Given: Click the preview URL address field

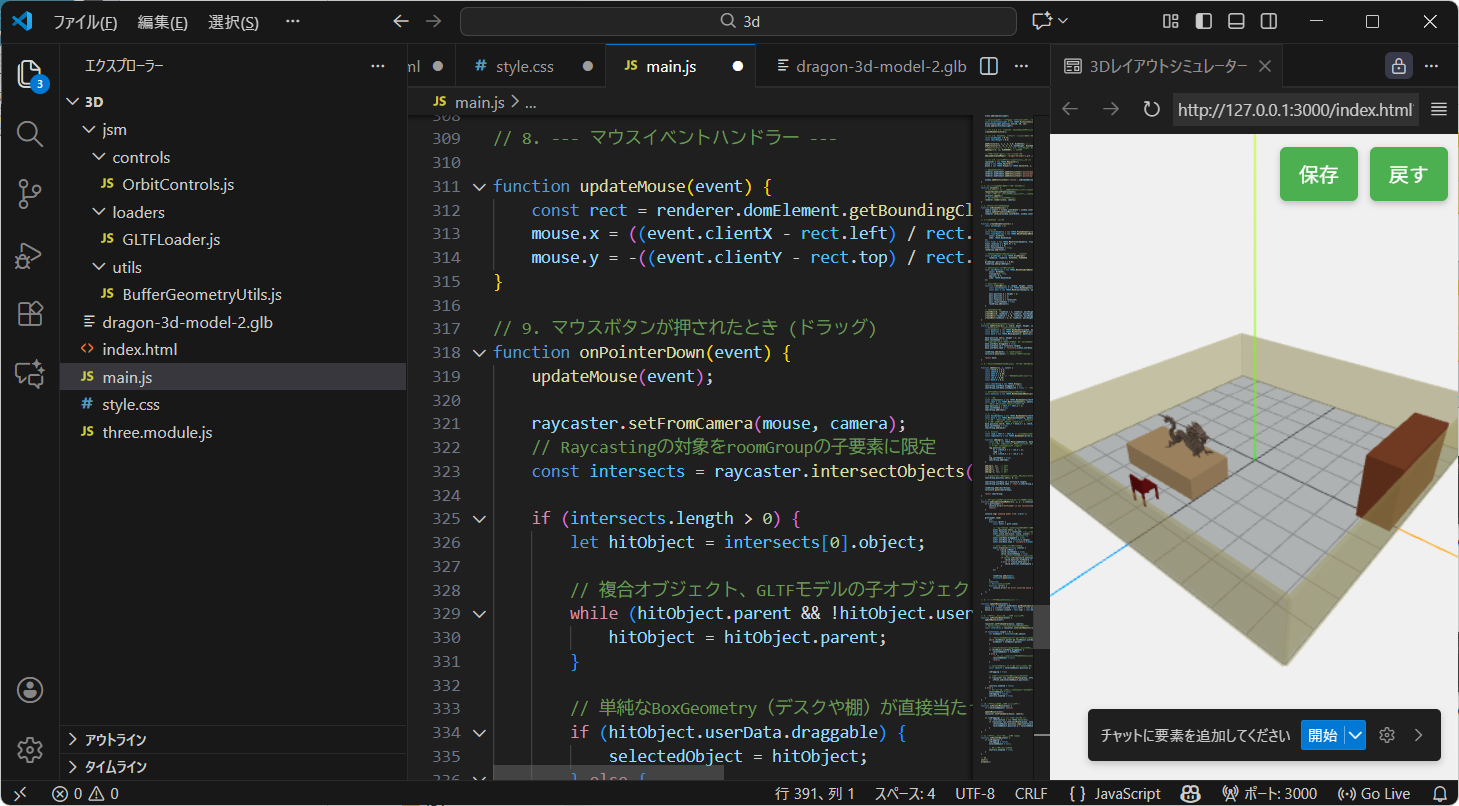Looking at the screenshot, I should pos(1295,110).
